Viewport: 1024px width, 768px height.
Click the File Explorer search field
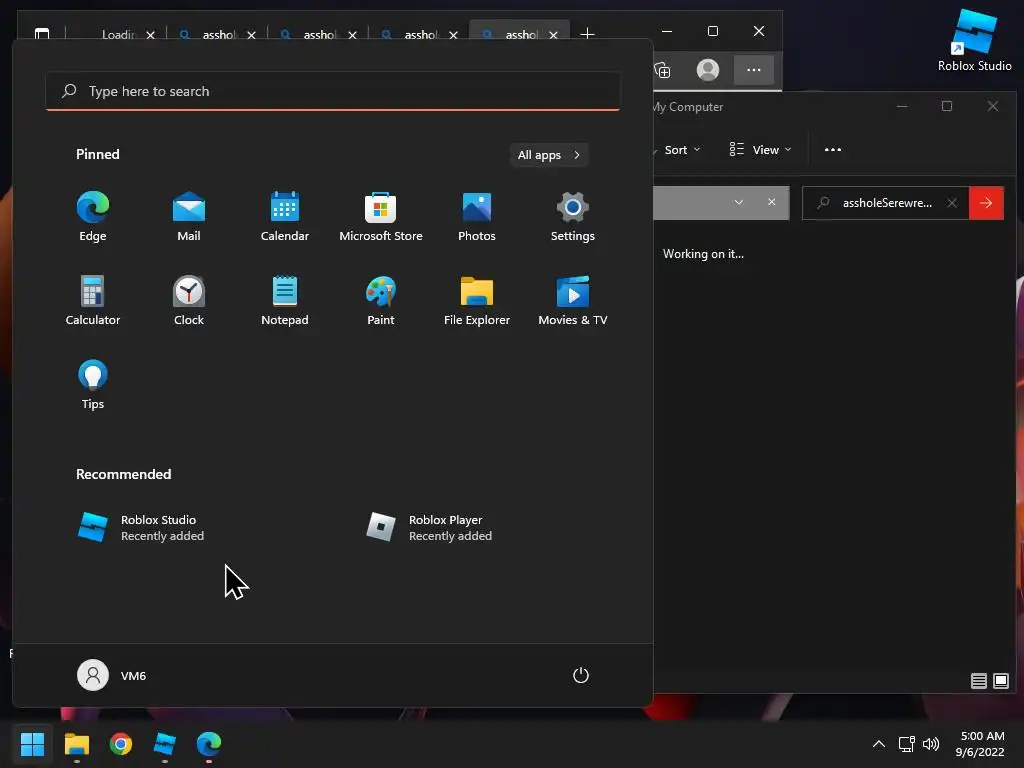tap(886, 203)
